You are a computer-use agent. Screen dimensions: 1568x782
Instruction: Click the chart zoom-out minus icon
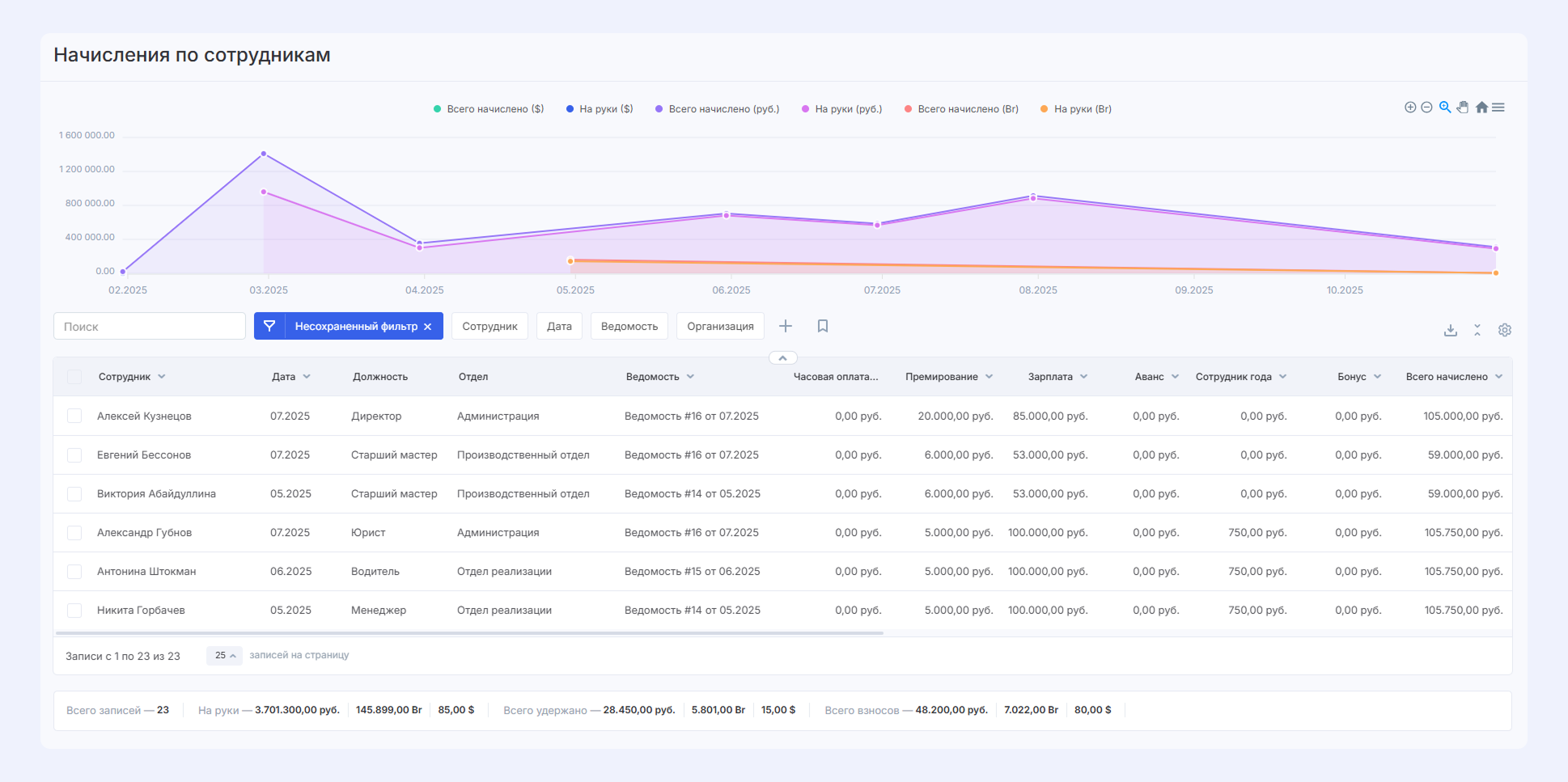point(1426,108)
